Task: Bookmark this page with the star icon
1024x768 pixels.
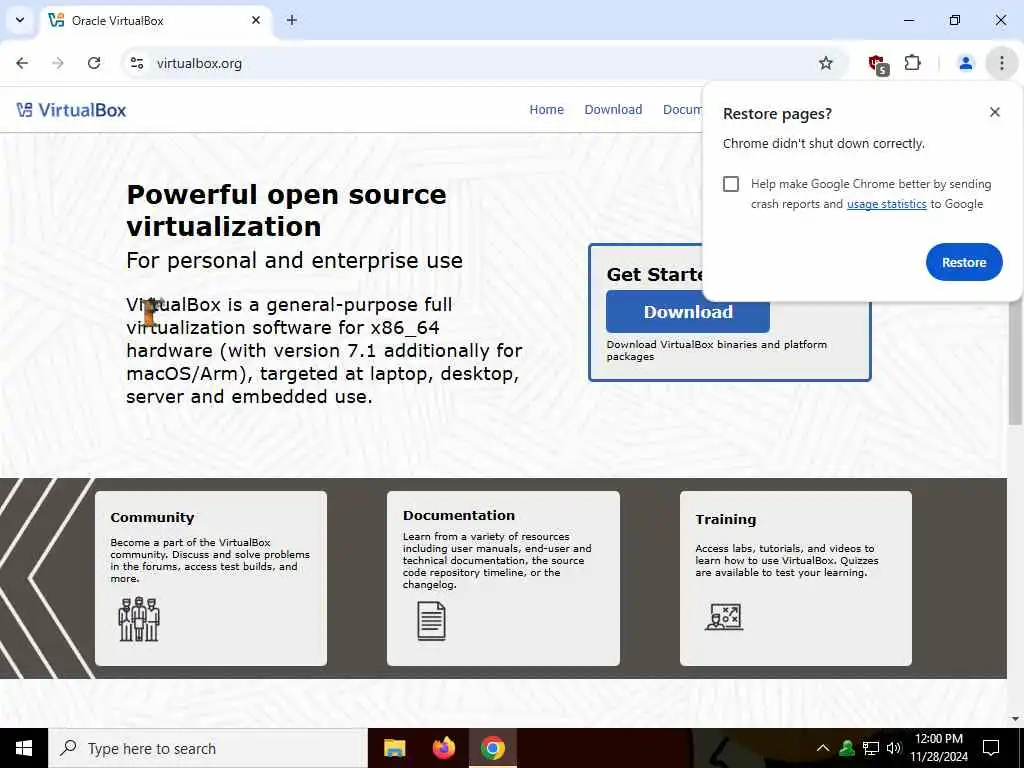Action: tap(826, 63)
